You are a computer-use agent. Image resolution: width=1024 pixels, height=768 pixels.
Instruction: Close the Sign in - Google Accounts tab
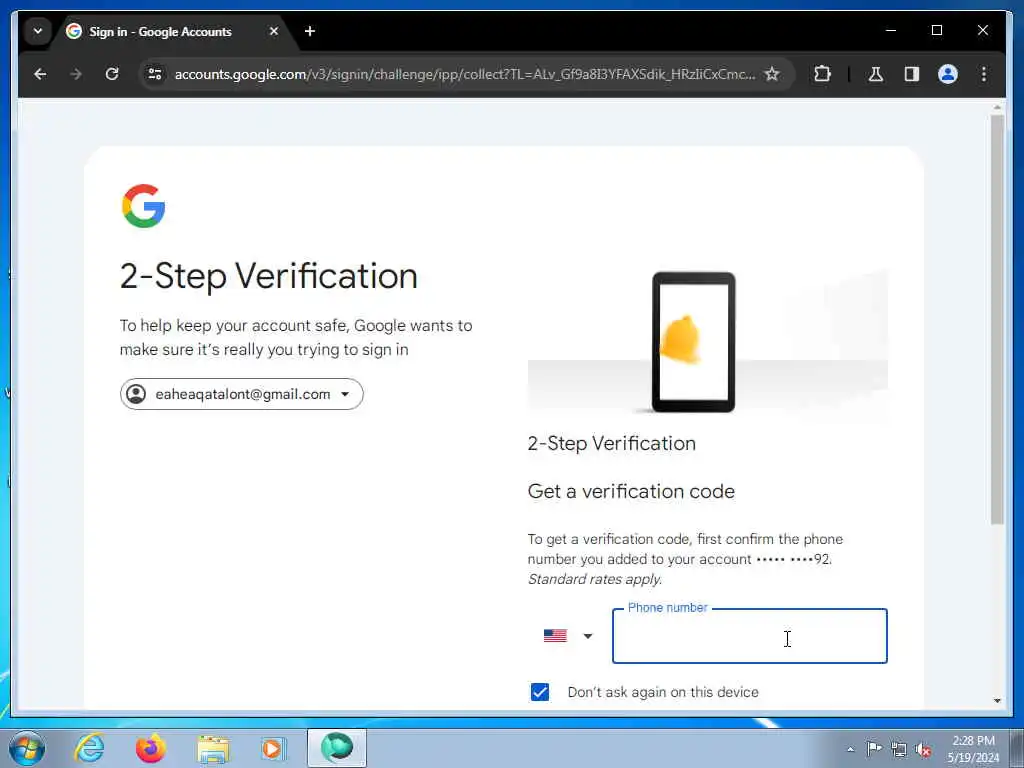274,31
